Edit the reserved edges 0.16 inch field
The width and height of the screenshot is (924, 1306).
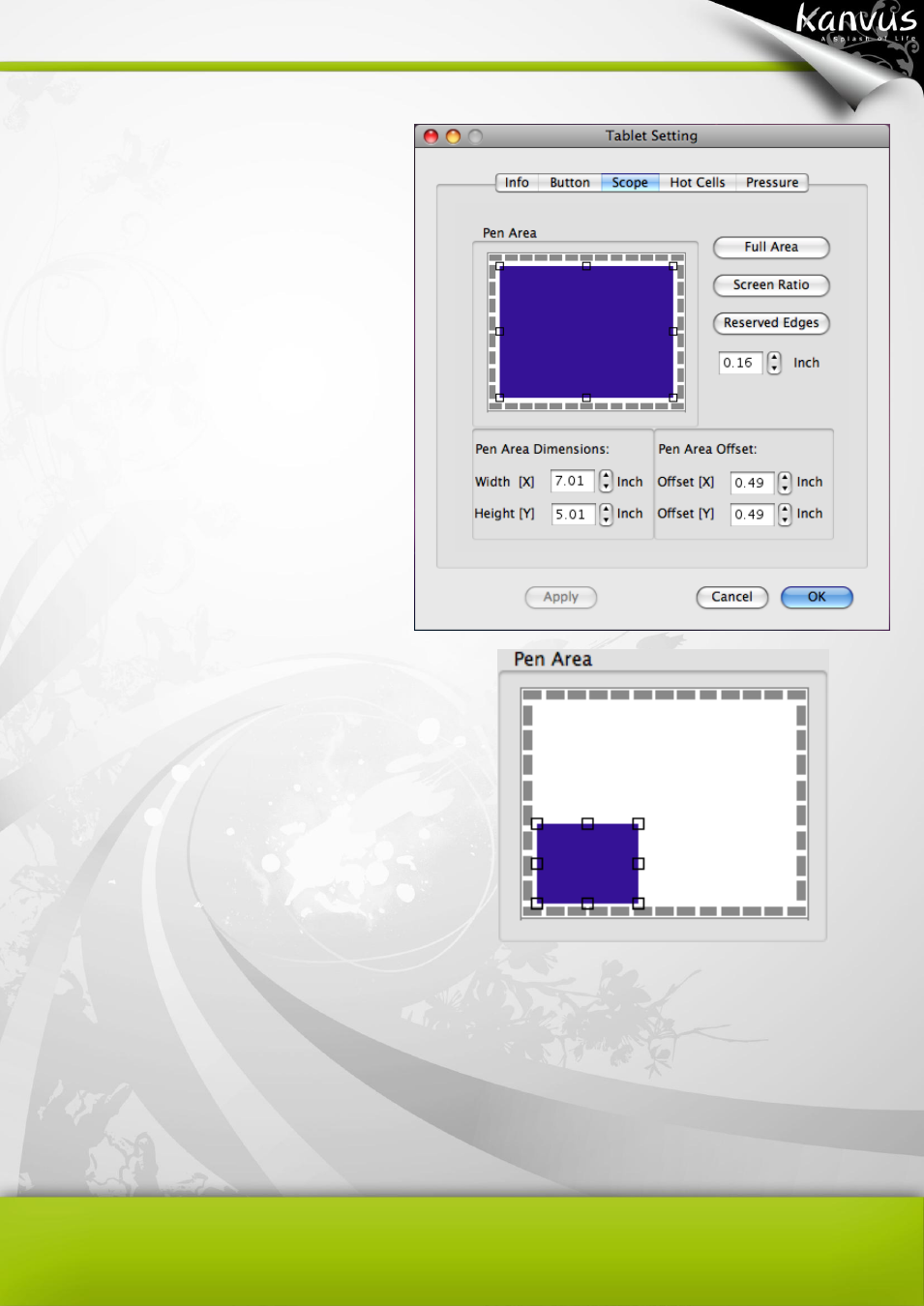(x=741, y=363)
